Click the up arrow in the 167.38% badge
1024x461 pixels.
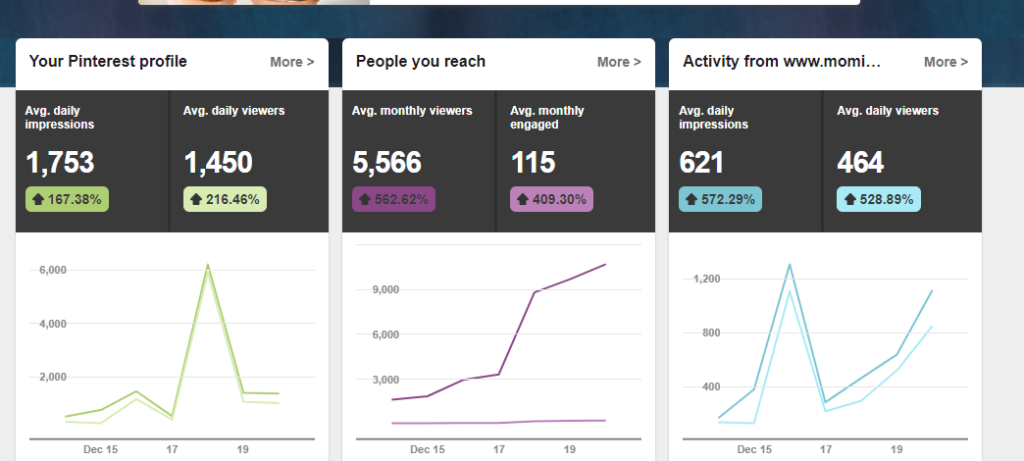click(38, 199)
